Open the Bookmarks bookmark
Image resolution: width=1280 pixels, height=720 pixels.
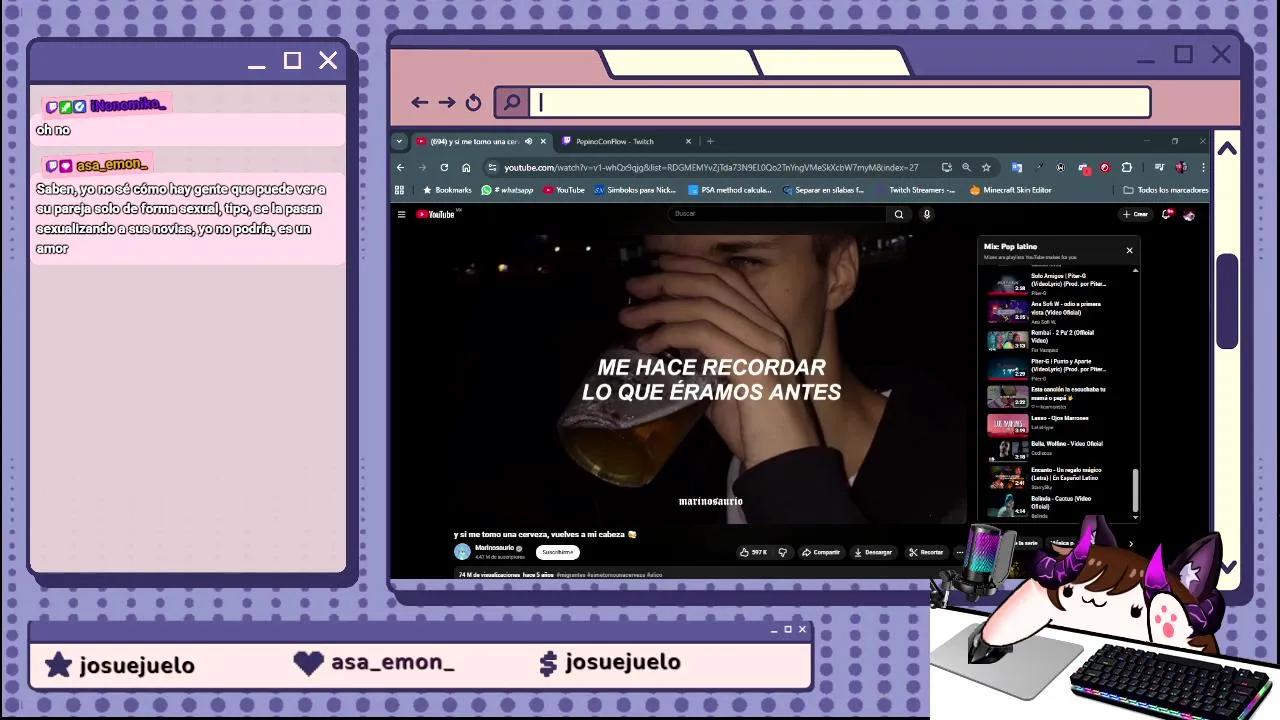(447, 190)
